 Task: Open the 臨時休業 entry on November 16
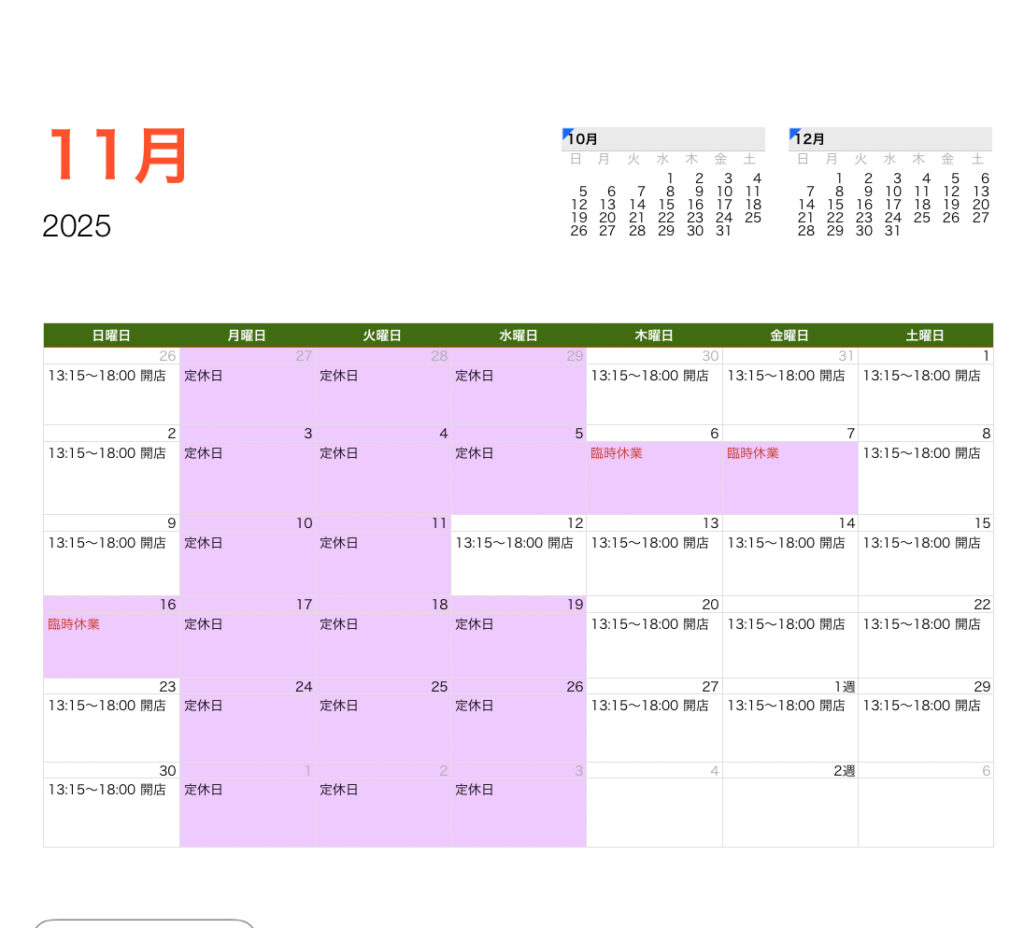[x=74, y=625]
